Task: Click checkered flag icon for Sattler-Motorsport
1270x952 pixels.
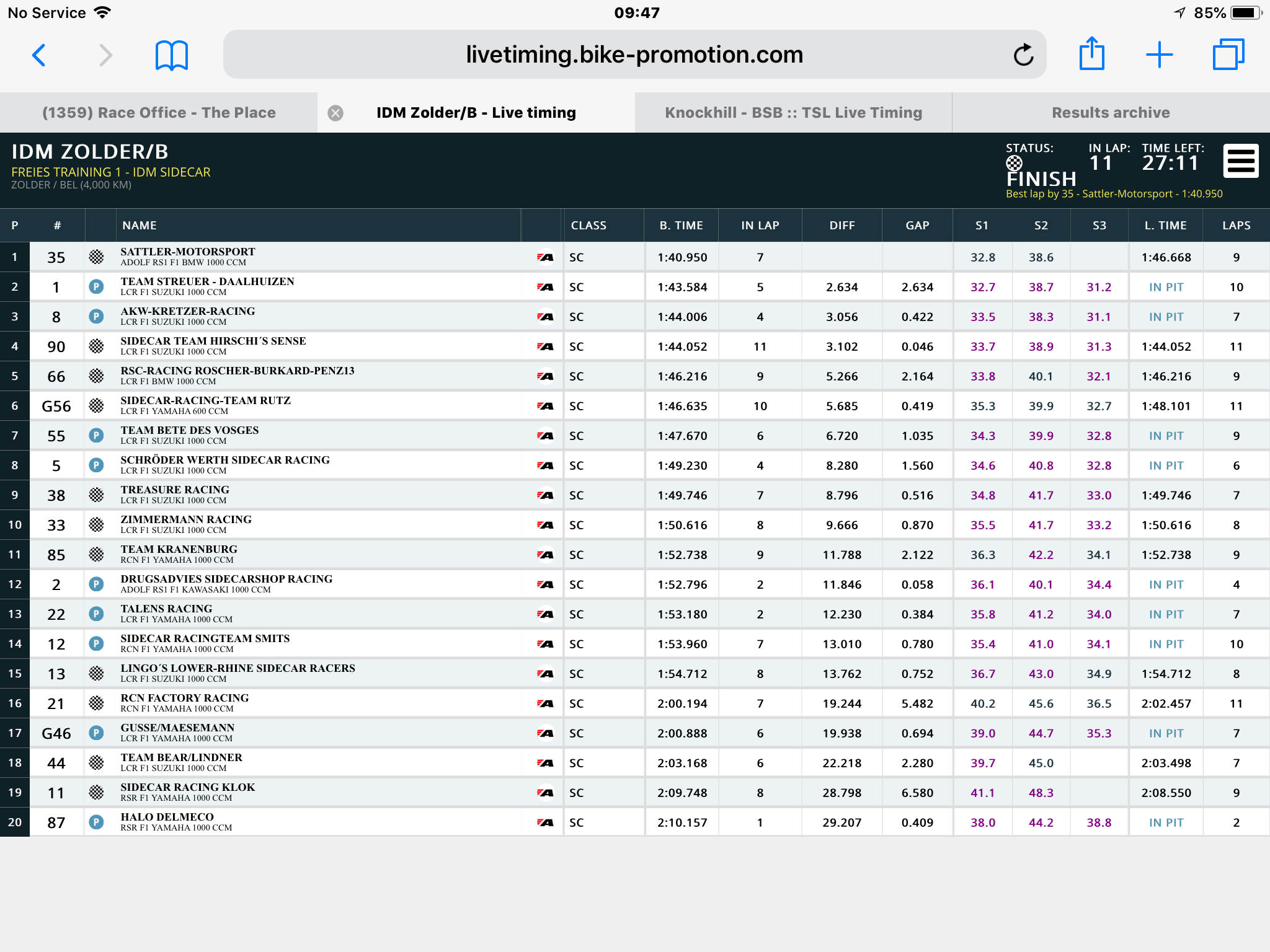Action: tap(96, 257)
